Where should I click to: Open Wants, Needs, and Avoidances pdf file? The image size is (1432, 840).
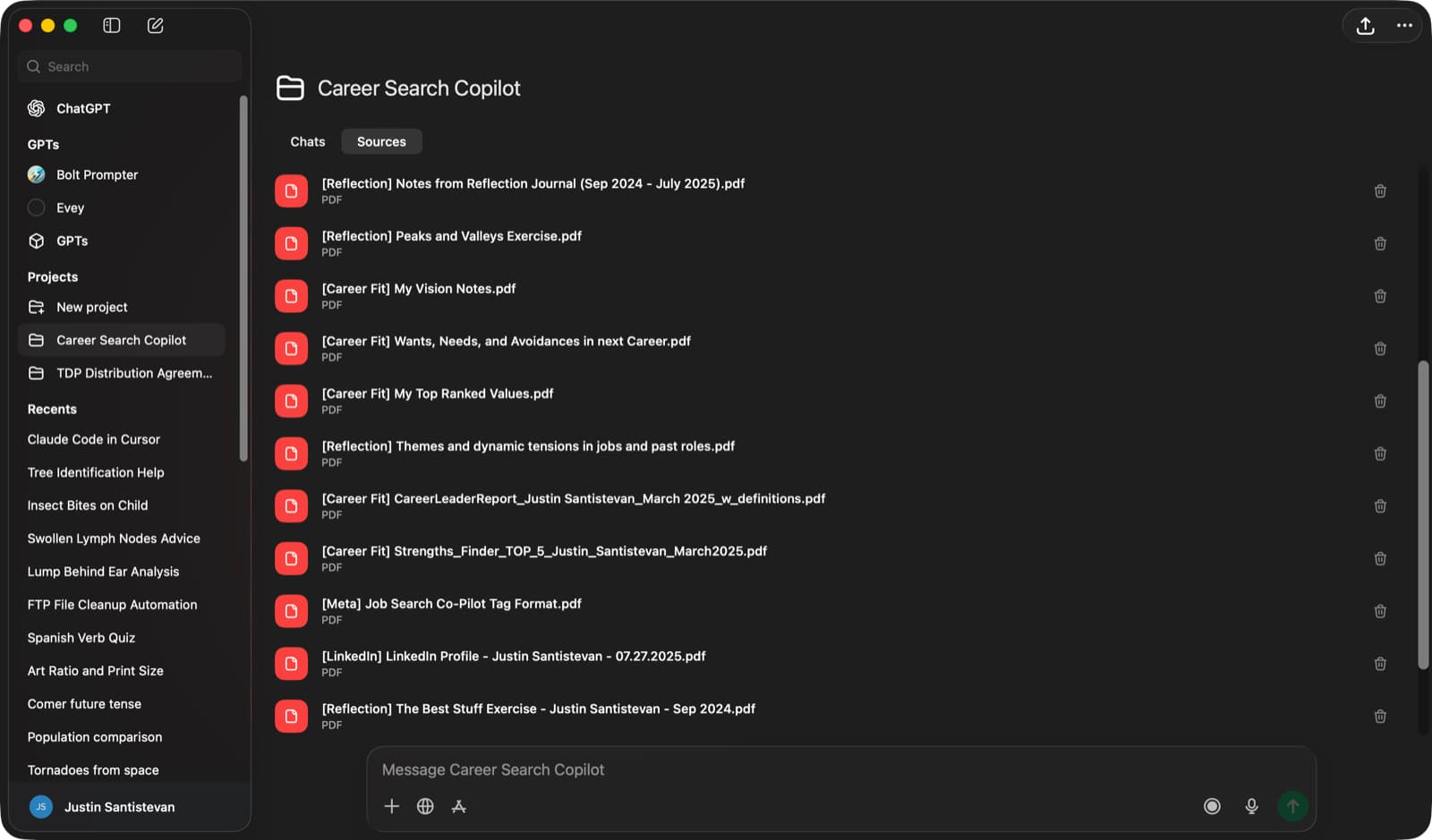pos(507,341)
